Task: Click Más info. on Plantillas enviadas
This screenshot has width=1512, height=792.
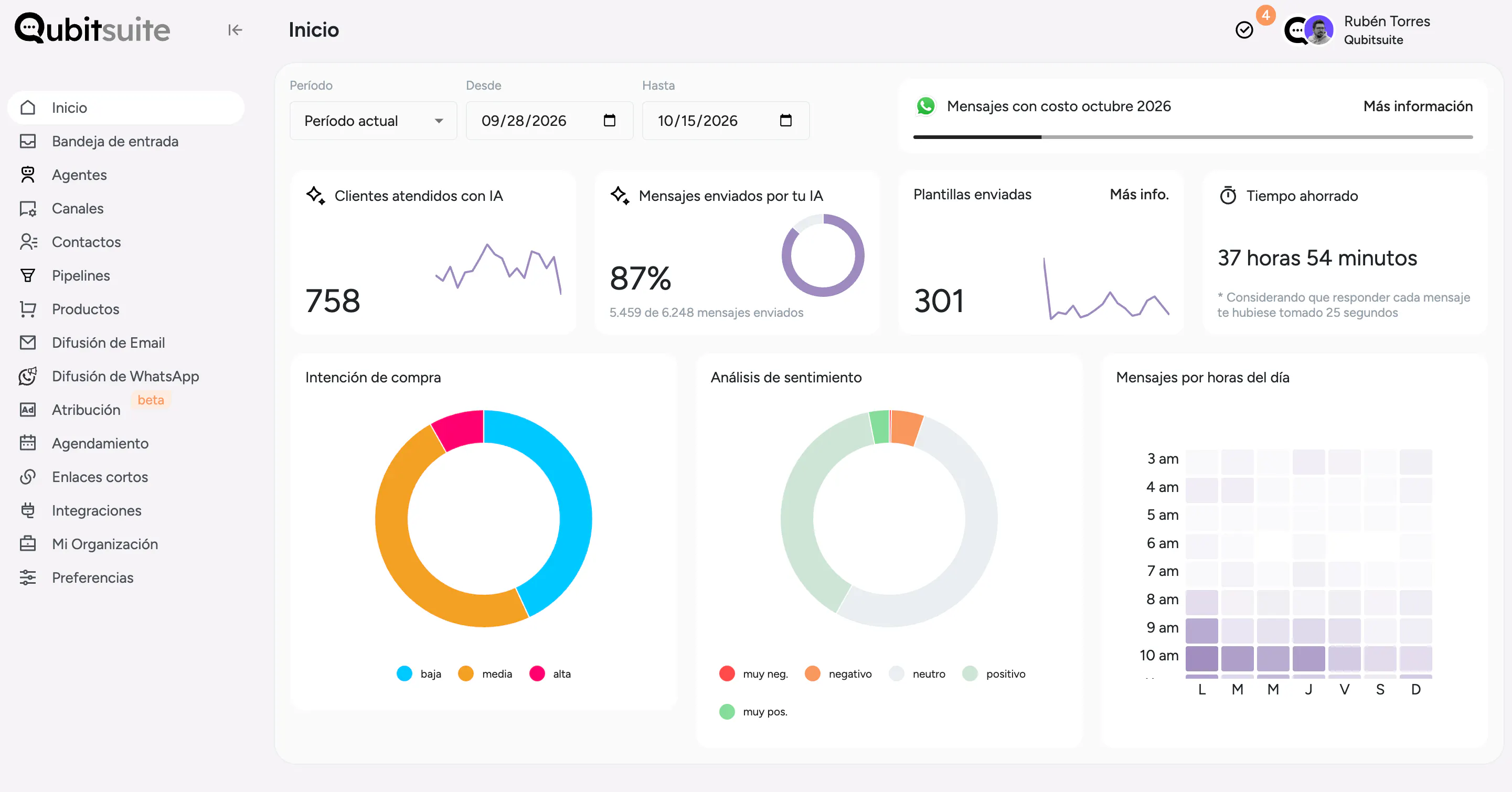Action: [x=1138, y=194]
